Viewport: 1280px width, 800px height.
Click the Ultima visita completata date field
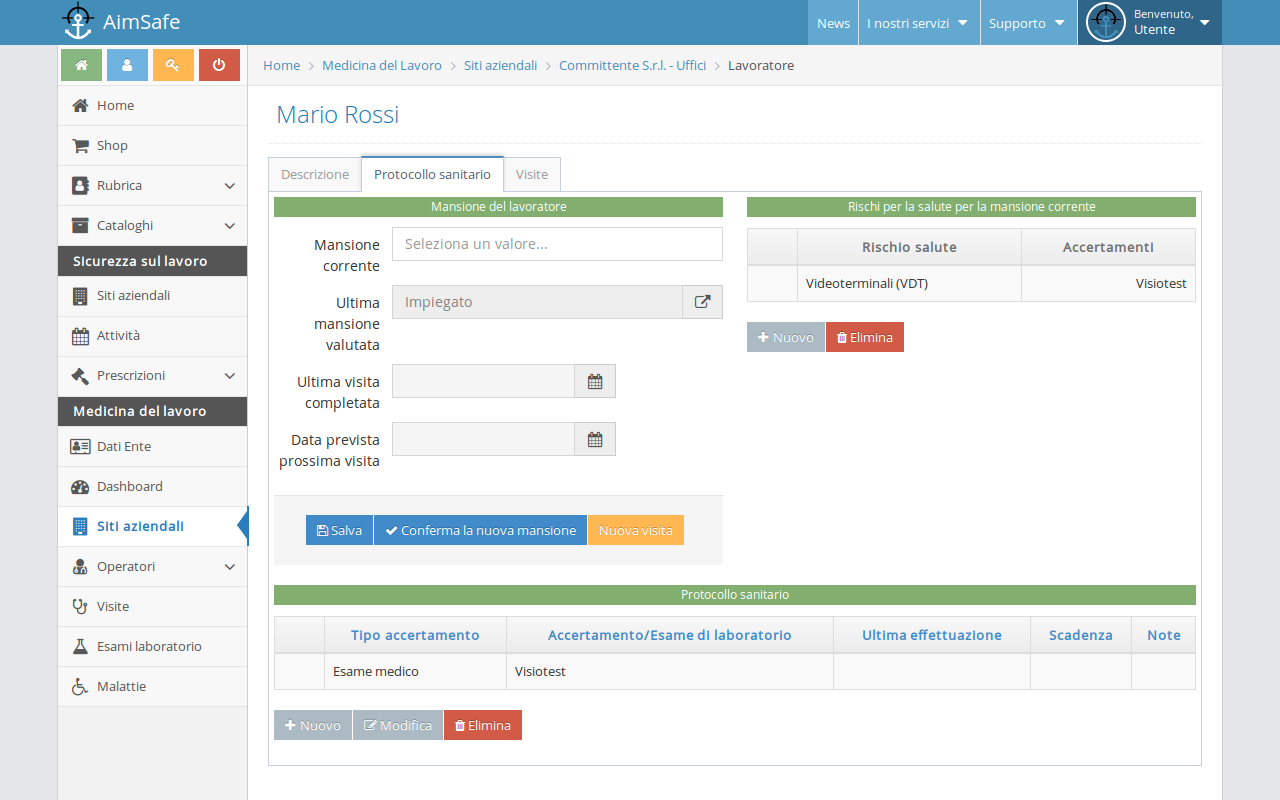[483, 381]
